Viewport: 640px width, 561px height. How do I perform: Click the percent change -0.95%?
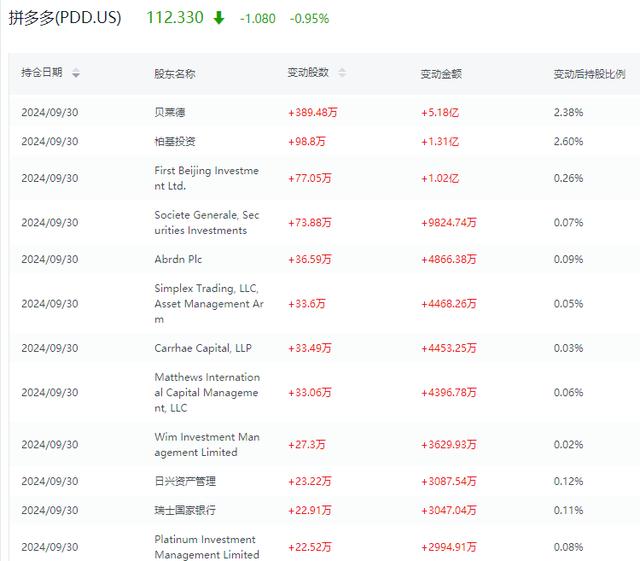tap(309, 19)
